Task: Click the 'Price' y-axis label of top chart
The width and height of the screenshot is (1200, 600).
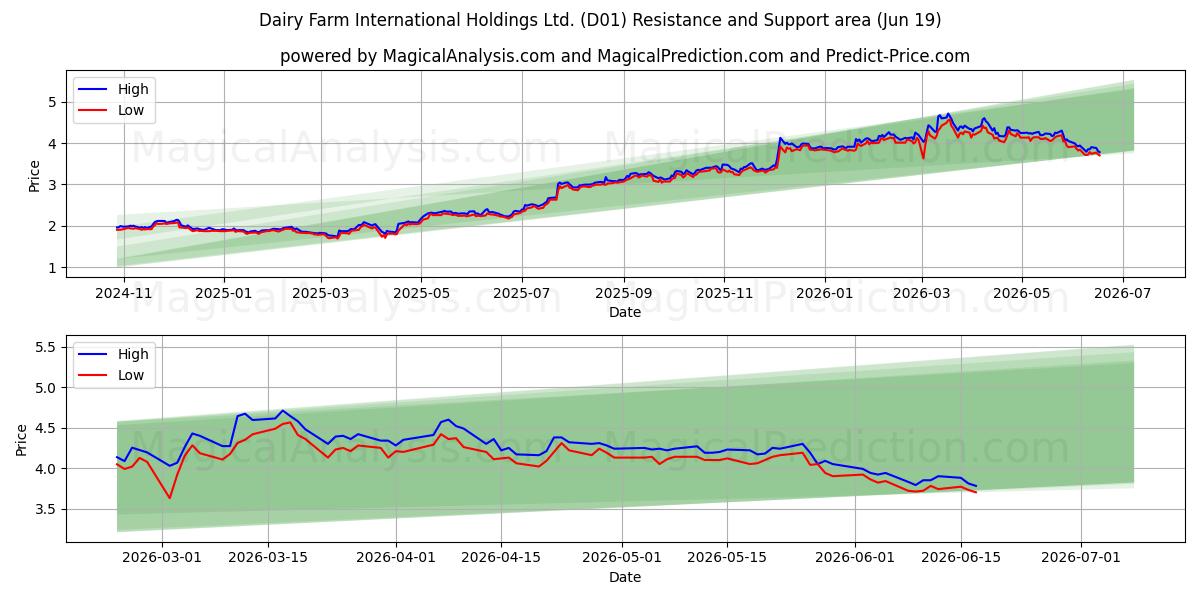Action: pos(34,175)
